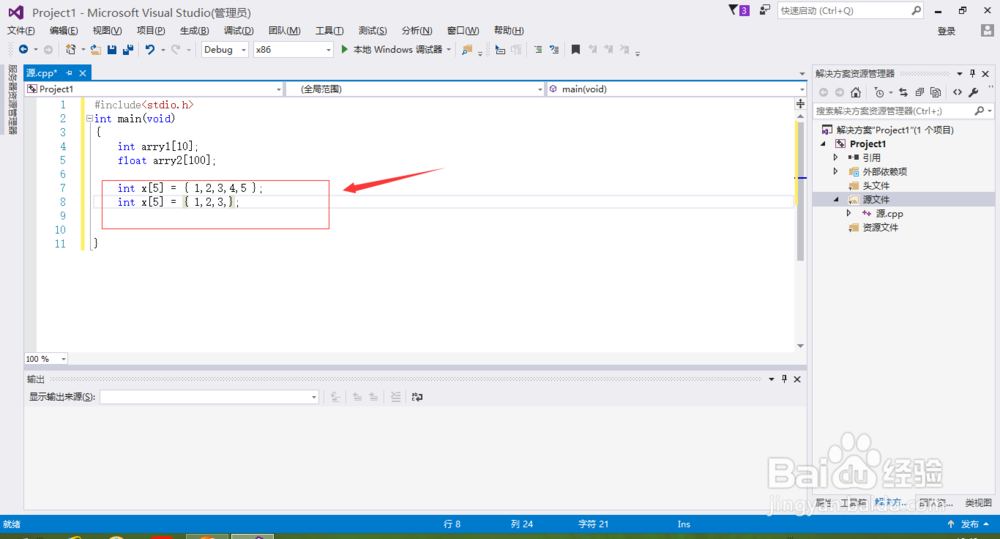The height and width of the screenshot is (539, 1000).
Task: Click the Find in Files toolbar icon
Action: click(467, 49)
